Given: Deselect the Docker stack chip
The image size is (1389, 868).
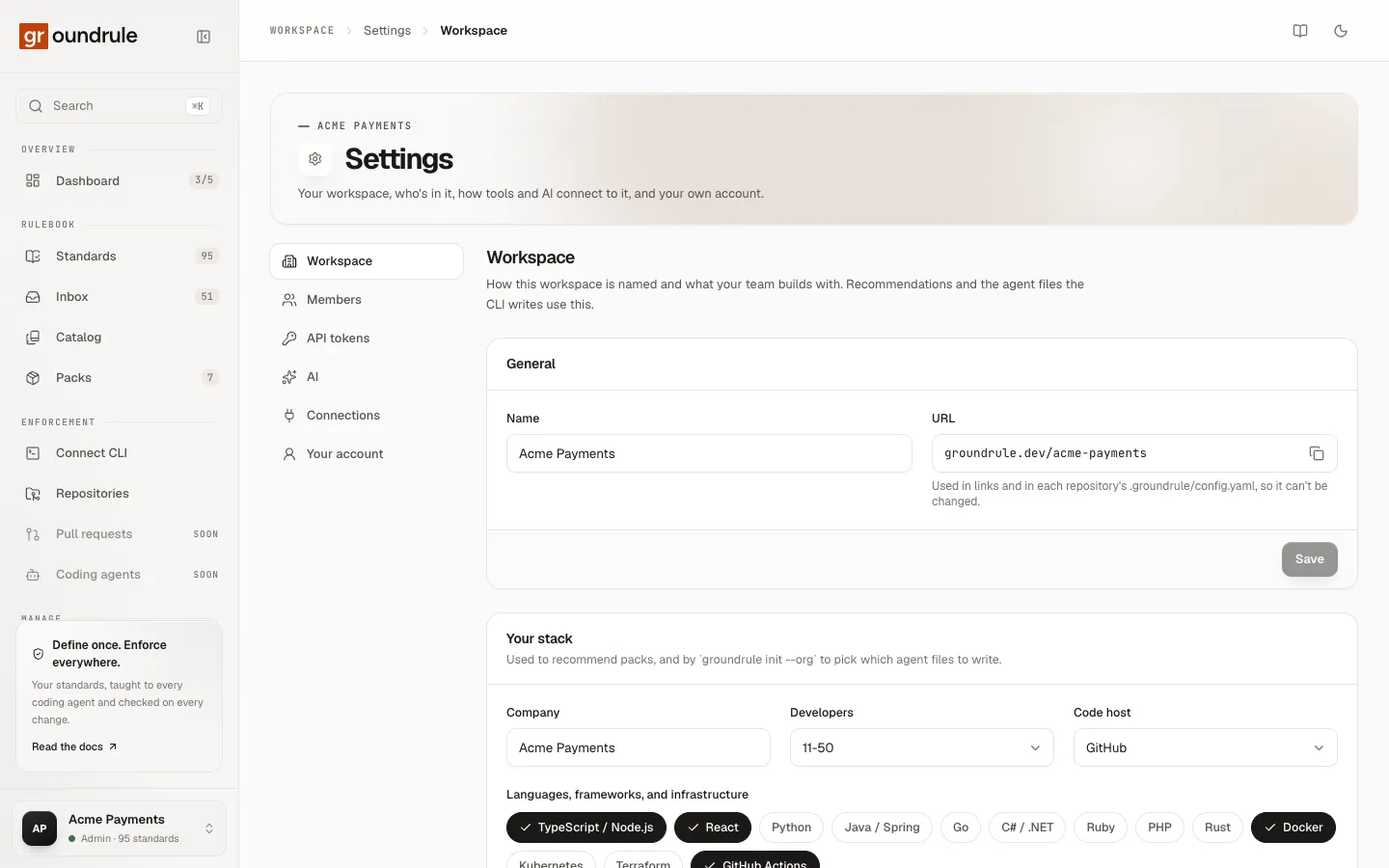Looking at the screenshot, I should click(1294, 827).
